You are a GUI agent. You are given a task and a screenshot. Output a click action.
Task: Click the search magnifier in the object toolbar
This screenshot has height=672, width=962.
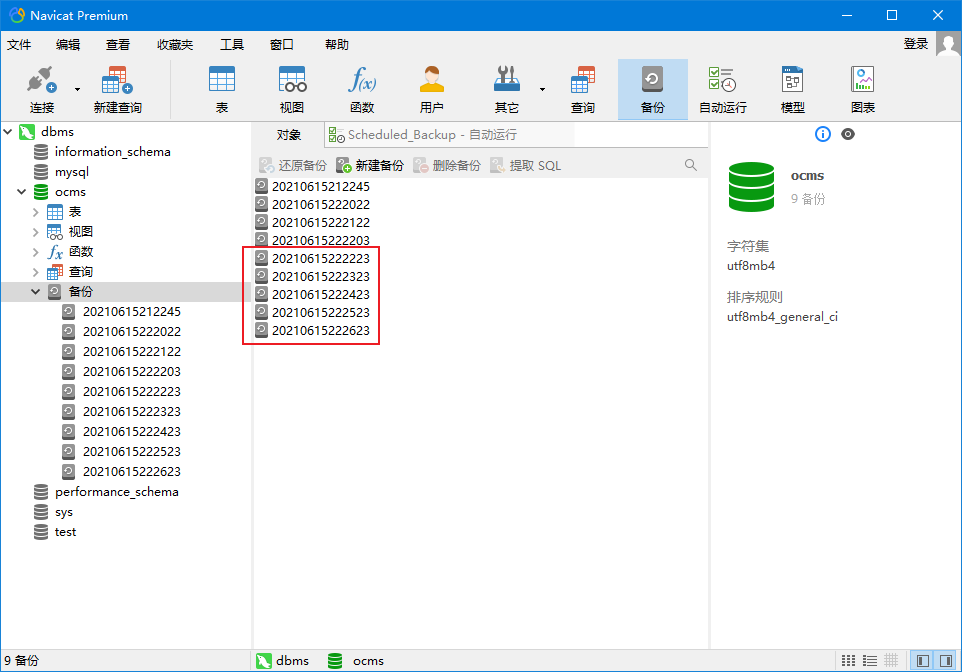point(691,165)
